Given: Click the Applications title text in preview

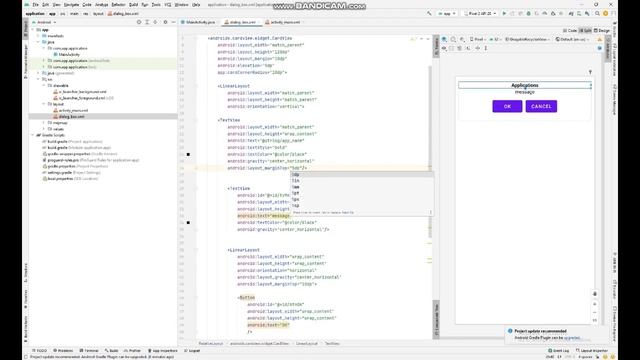Looking at the screenshot, I should pyautogui.click(x=524, y=85).
